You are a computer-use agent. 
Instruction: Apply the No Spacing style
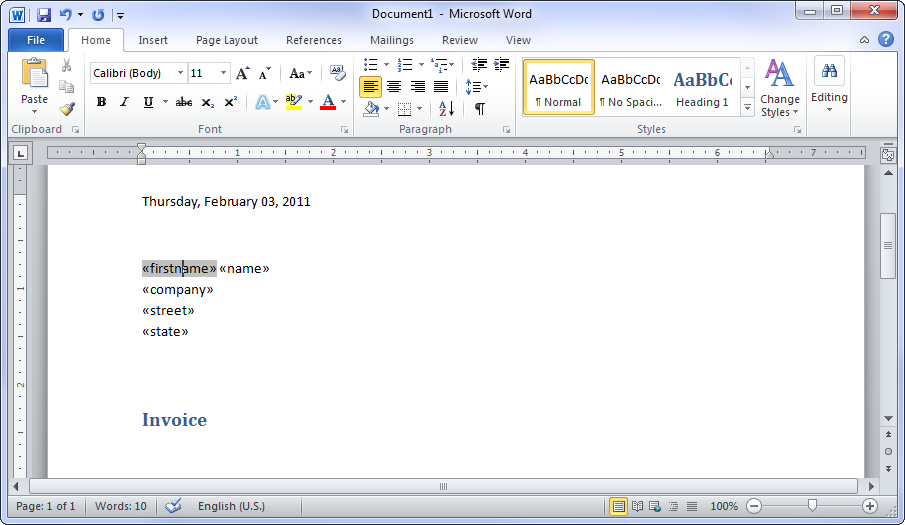[x=630, y=87]
